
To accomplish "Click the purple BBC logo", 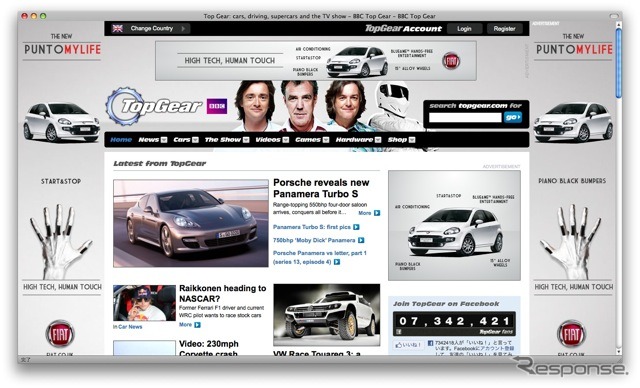I will [x=217, y=106].
